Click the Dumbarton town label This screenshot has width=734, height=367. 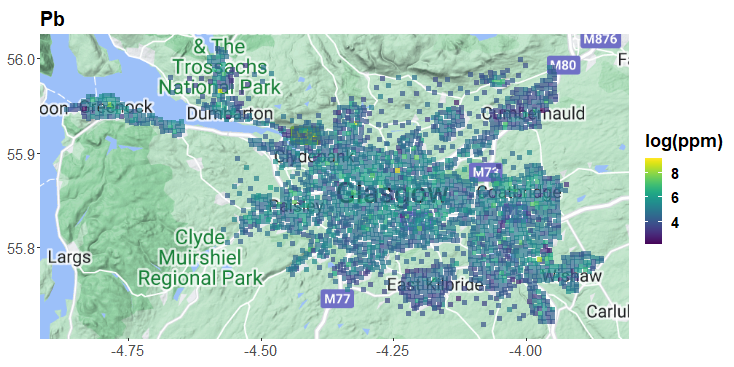[x=229, y=113]
